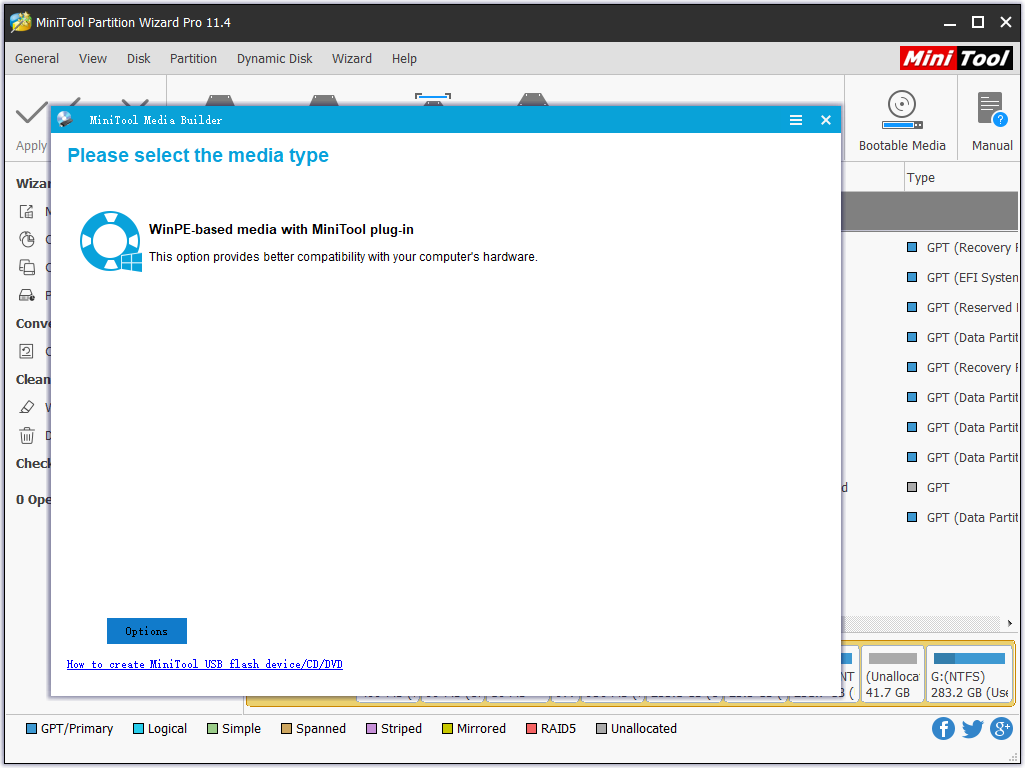Screen dimensions: 1025x768
Task: Click the delete trash can sidebar icon
Action: 27,435
